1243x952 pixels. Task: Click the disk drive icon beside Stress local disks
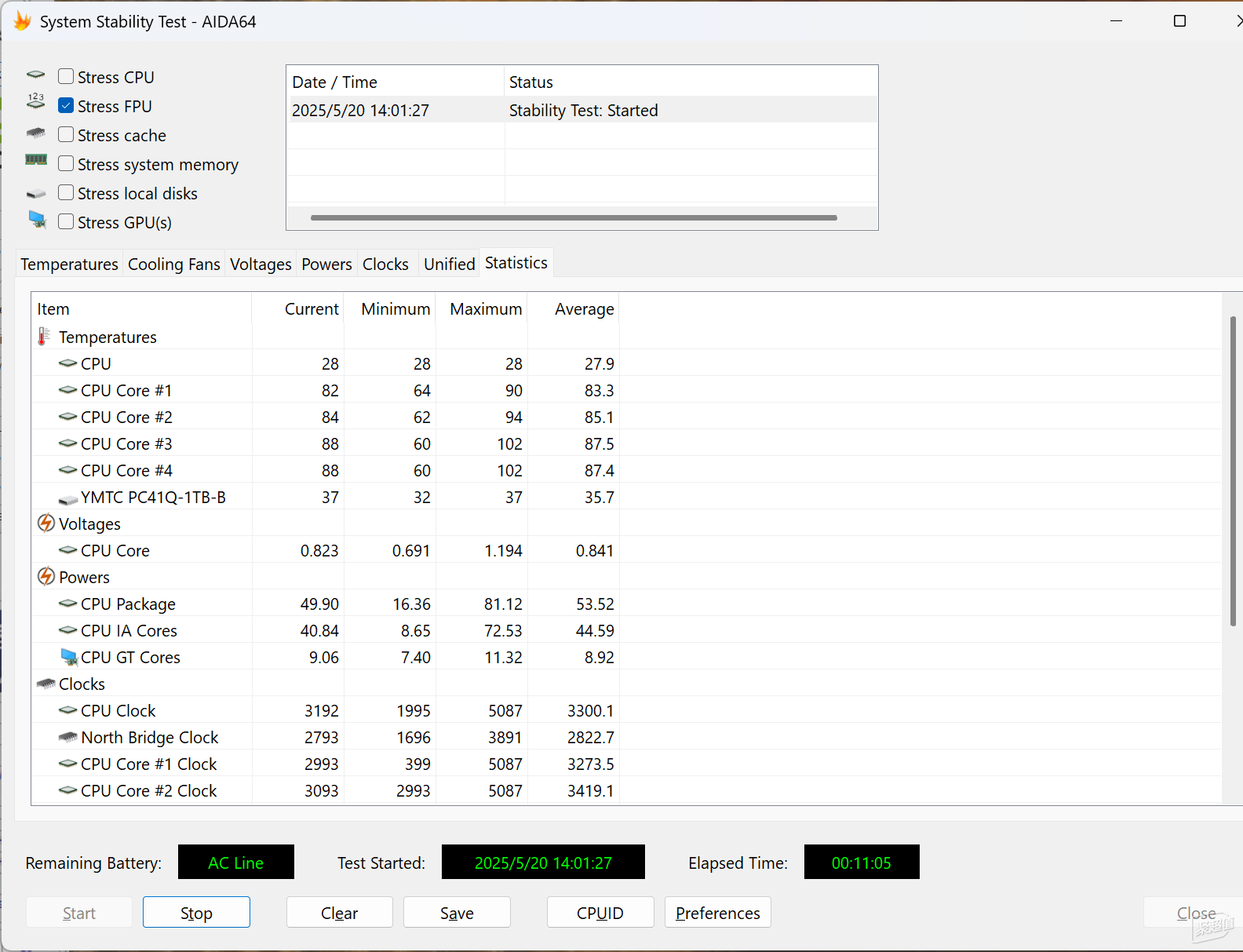click(x=36, y=193)
